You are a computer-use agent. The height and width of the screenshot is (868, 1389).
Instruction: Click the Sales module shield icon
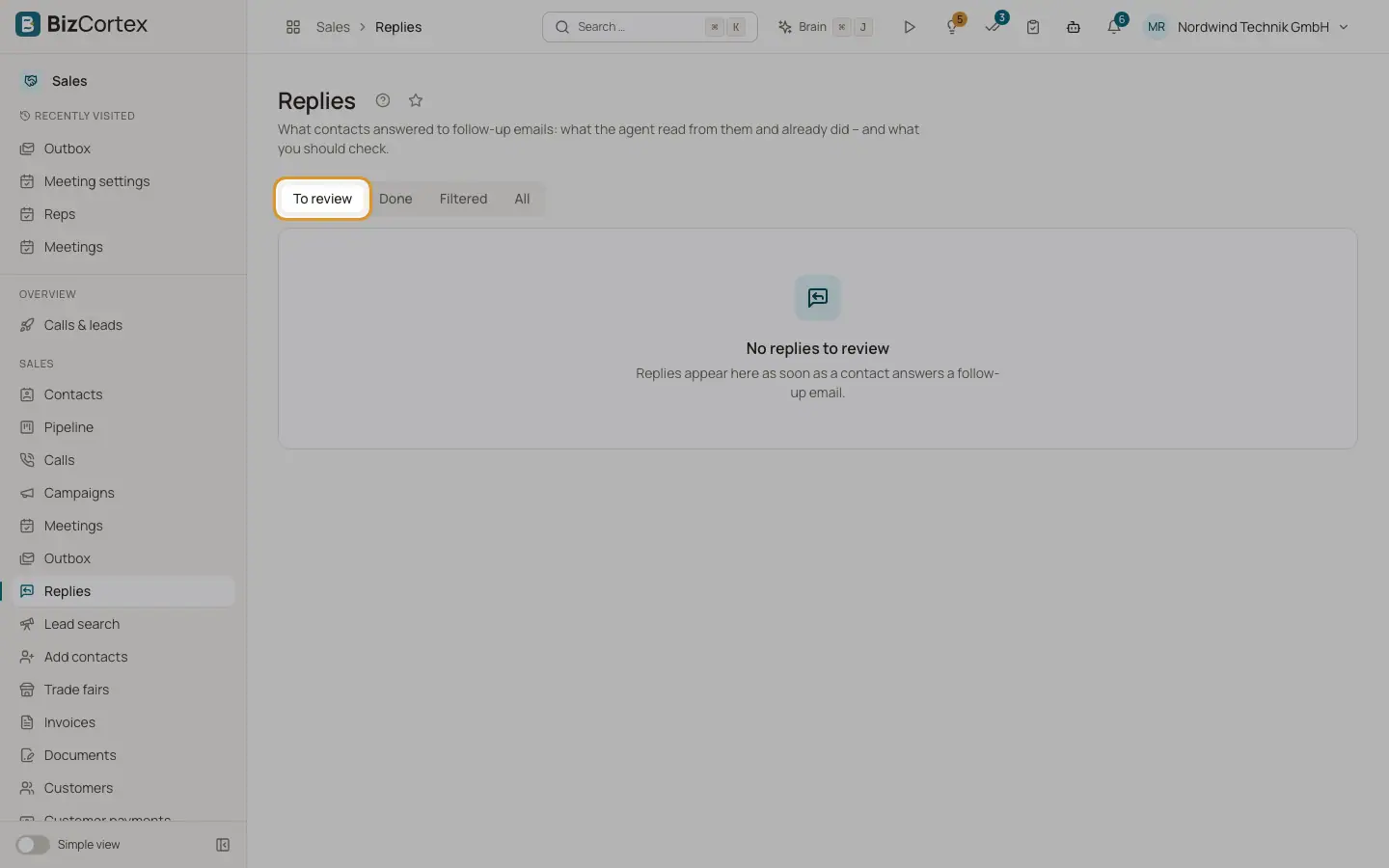pyautogui.click(x=31, y=81)
